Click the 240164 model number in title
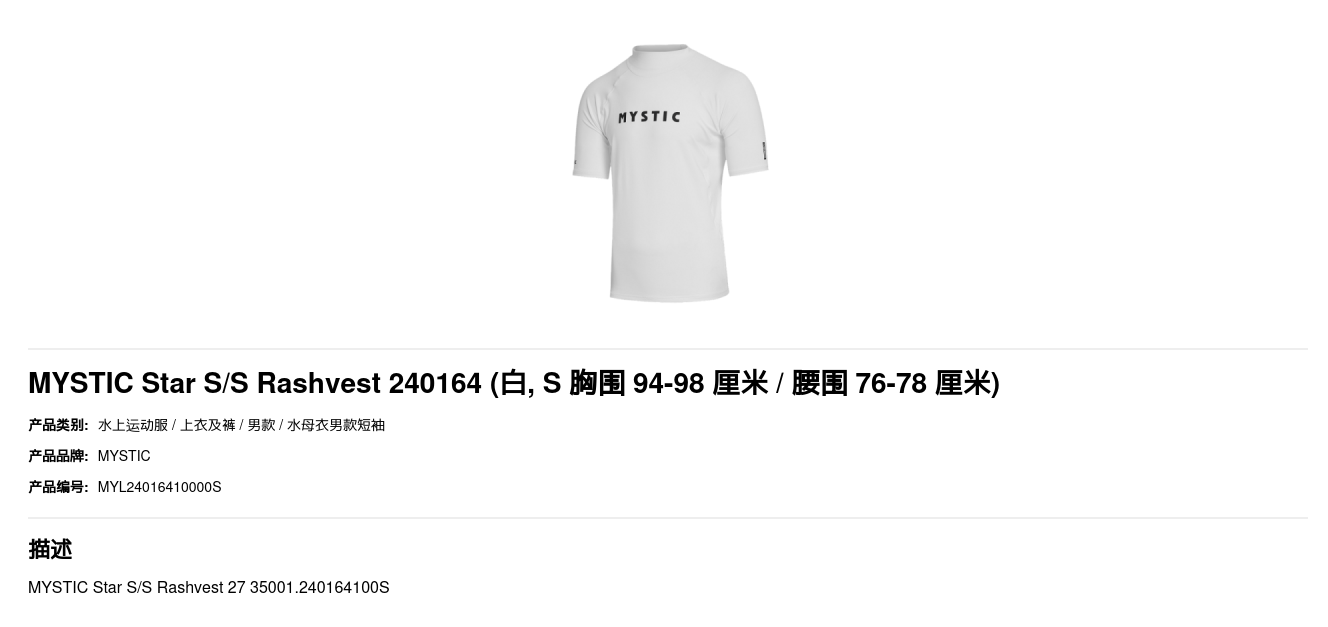Viewport: 1328px width, 627px height. 435,383
